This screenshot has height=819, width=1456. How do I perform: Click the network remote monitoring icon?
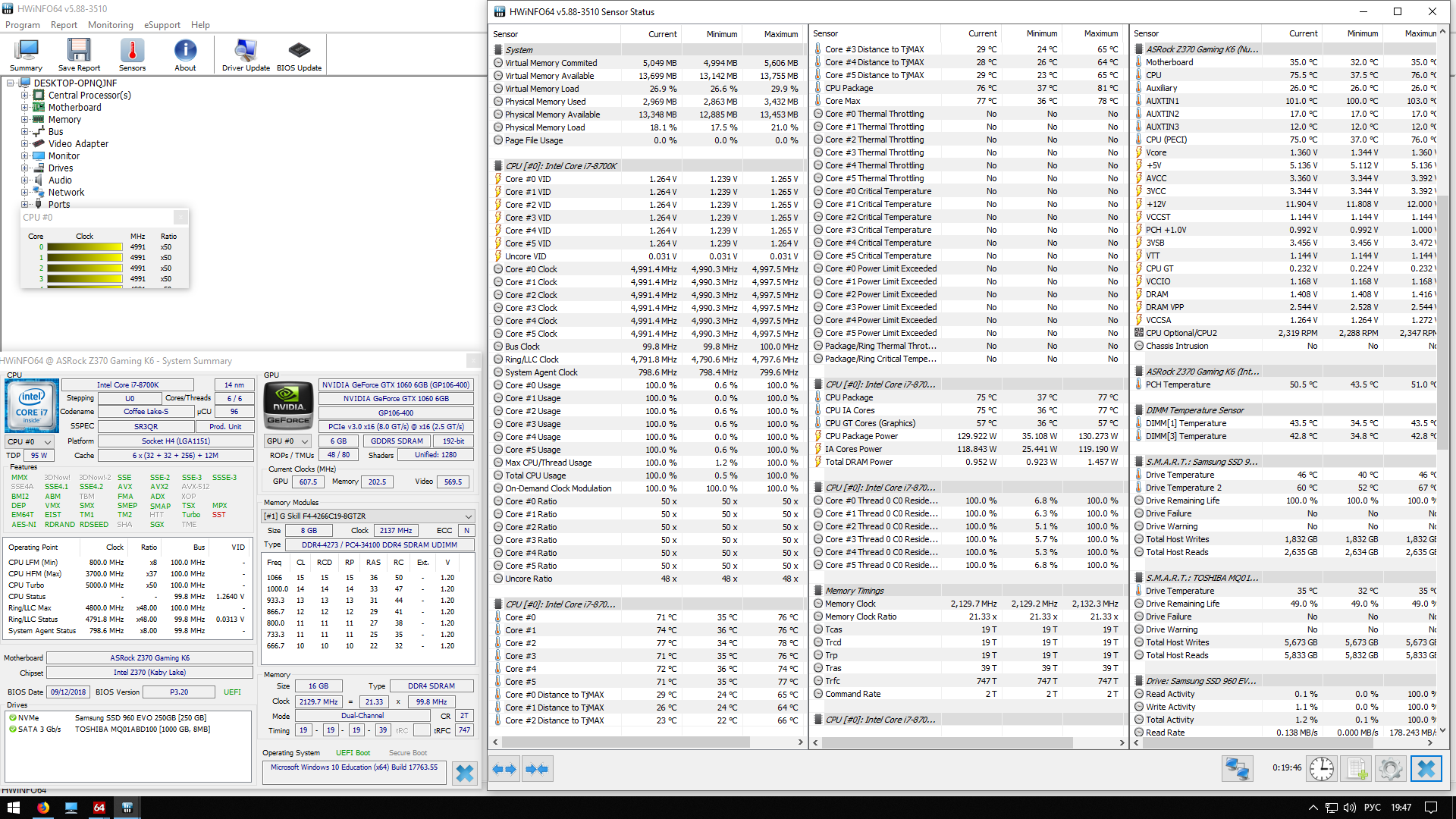point(1237,769)
